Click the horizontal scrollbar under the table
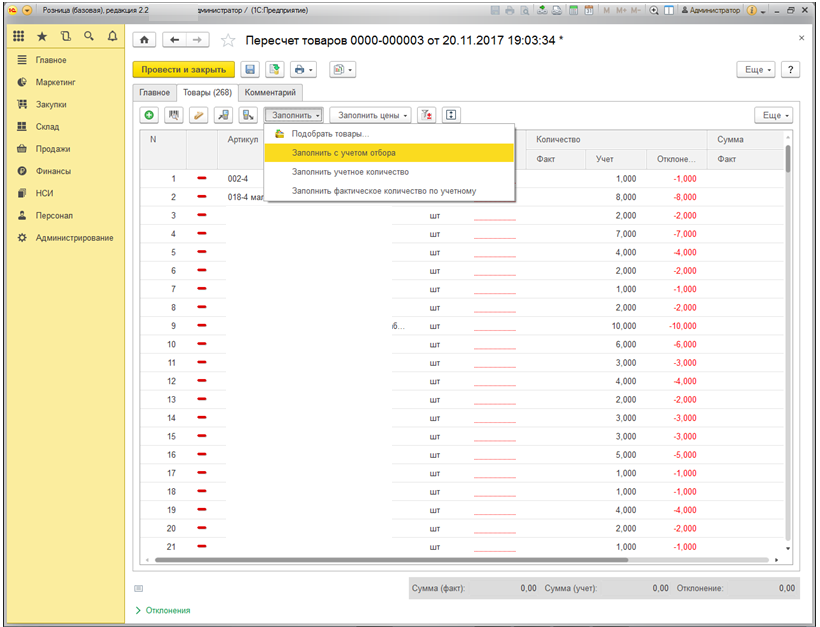 (392, 560)
